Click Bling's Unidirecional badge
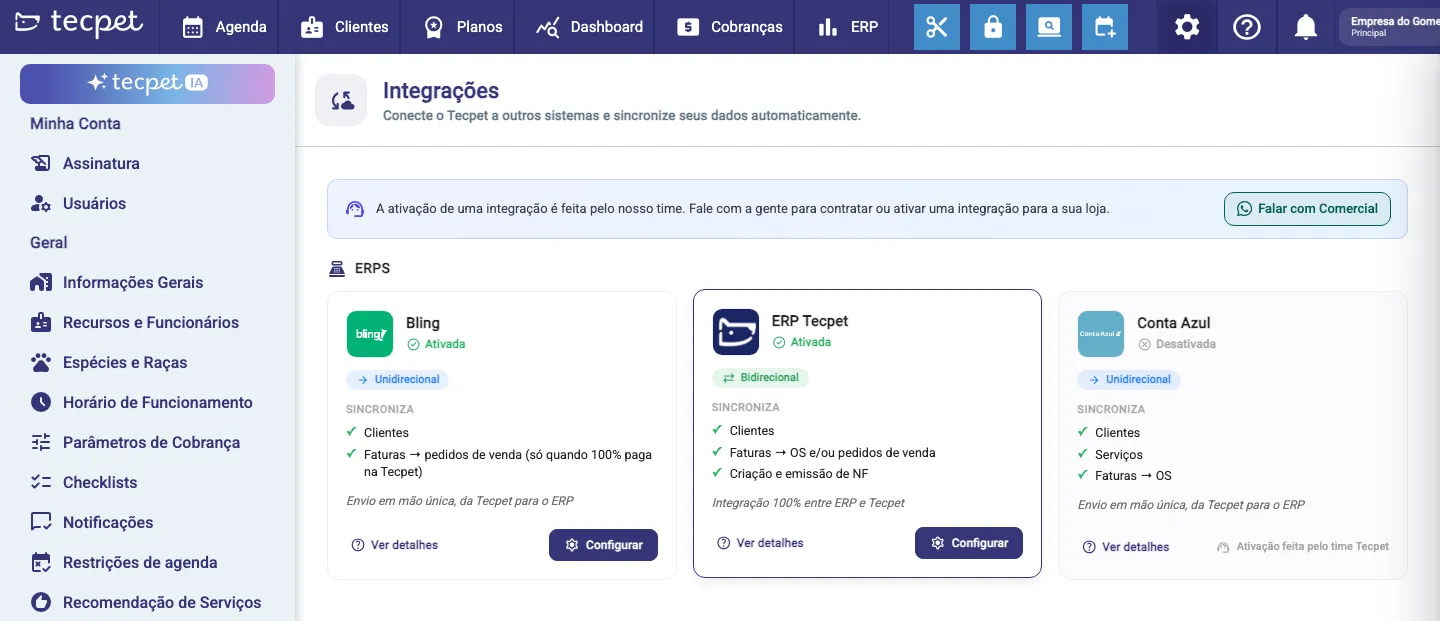This screenshot has height=621, width=1440. [x=398, y=380]
